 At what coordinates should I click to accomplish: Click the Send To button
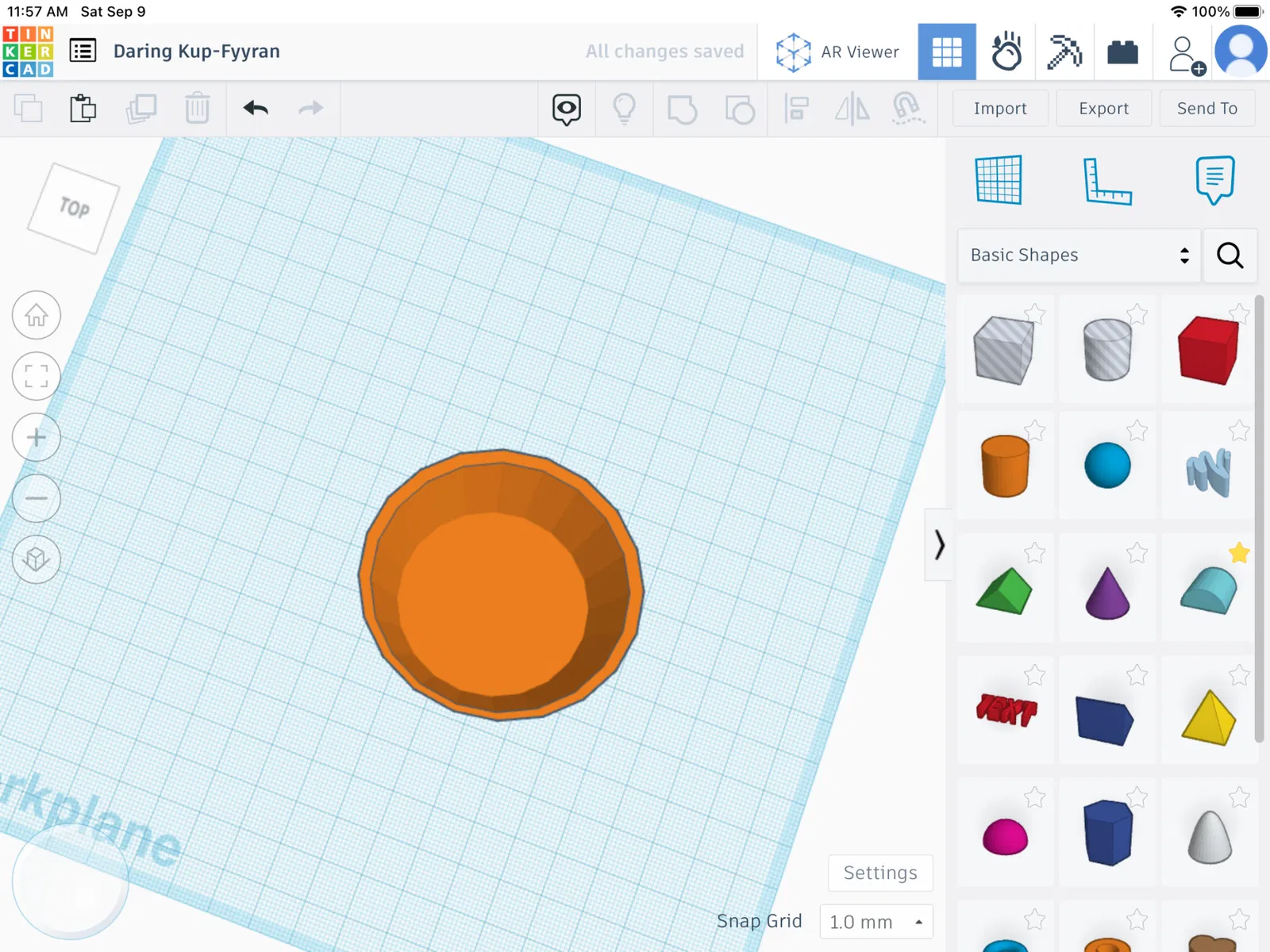coord(1207,109)
